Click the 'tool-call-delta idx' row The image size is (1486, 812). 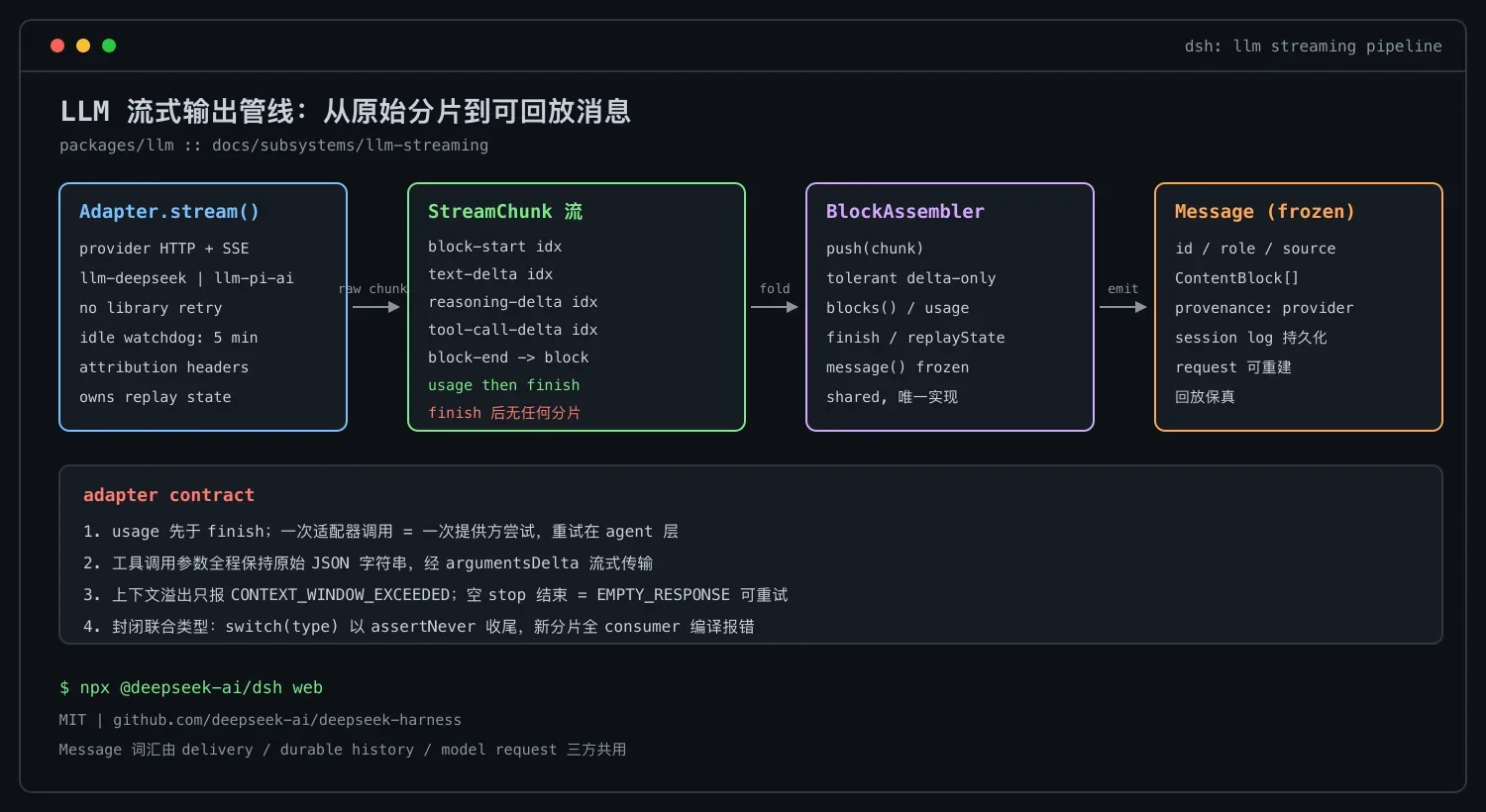(x=513, y=330)
